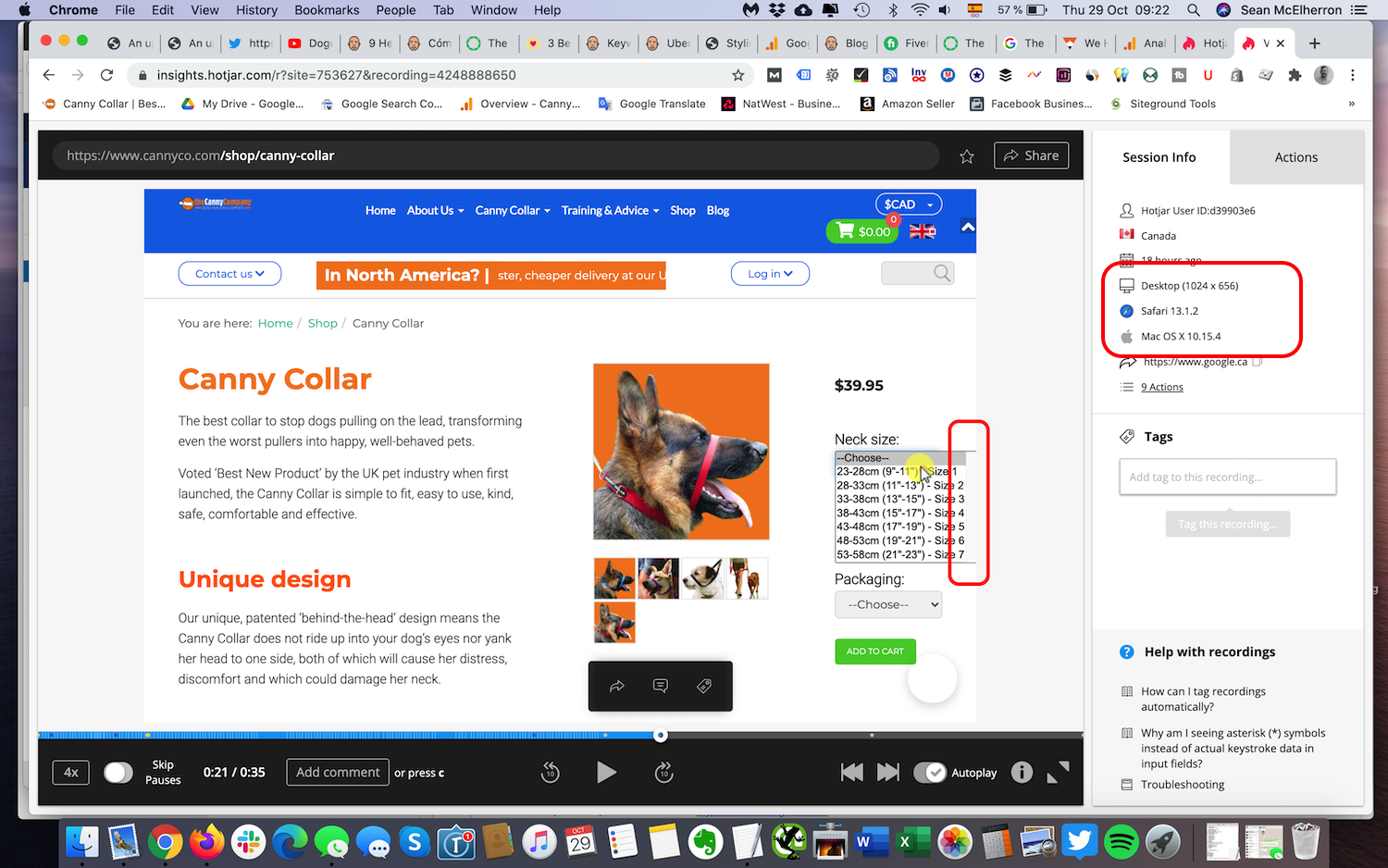The image size is (1388, 868).
Task: Open recording info icon
Action: click(1022, 773)
